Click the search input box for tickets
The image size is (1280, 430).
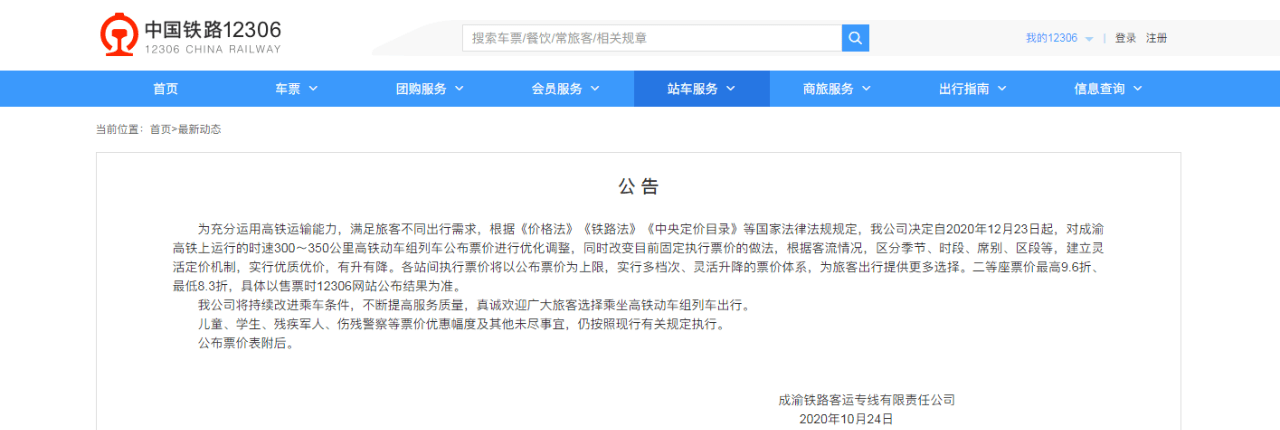(x=652, y=38)
